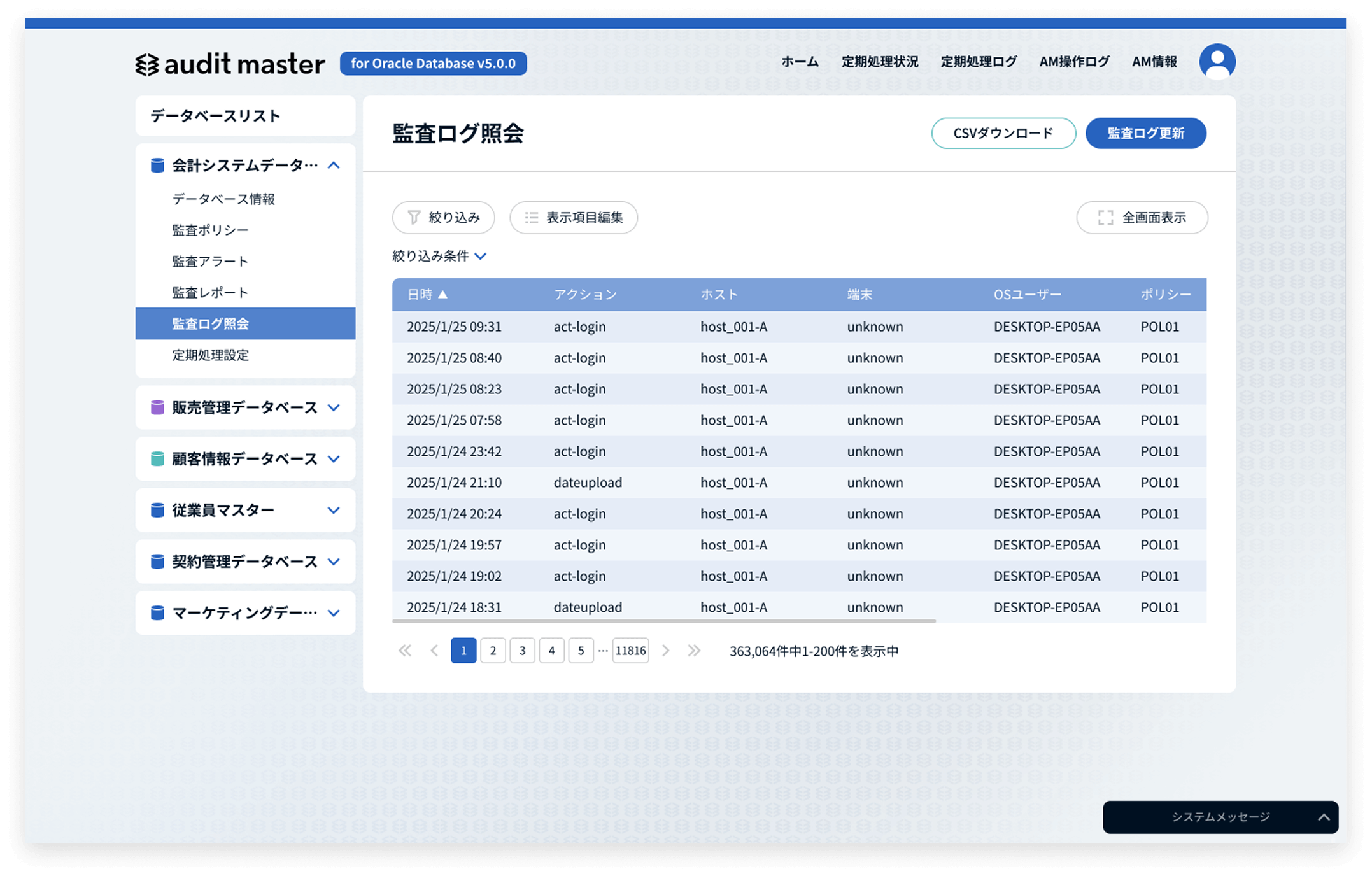Expand the 契約管理データベース section
This screenshot has height=876, width=1372.
coord(334,562)
